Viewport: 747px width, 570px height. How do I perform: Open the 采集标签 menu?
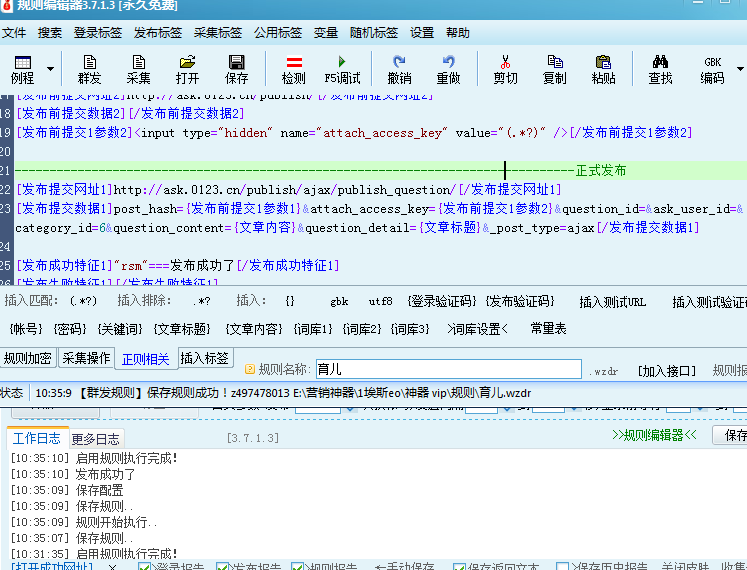tap(218, 32)
